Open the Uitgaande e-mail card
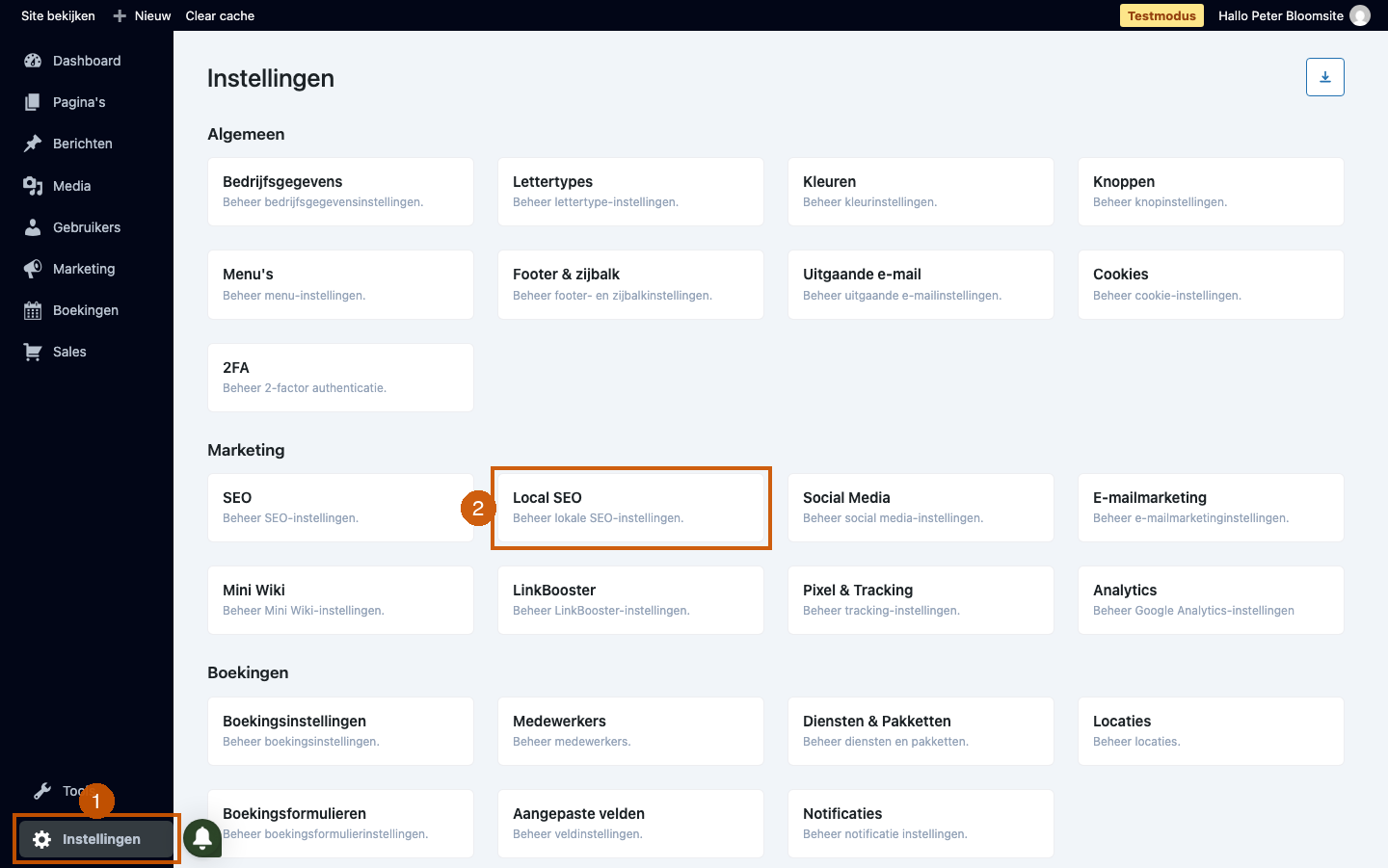The image size is (1388, 868). click(x=921, y=284)
